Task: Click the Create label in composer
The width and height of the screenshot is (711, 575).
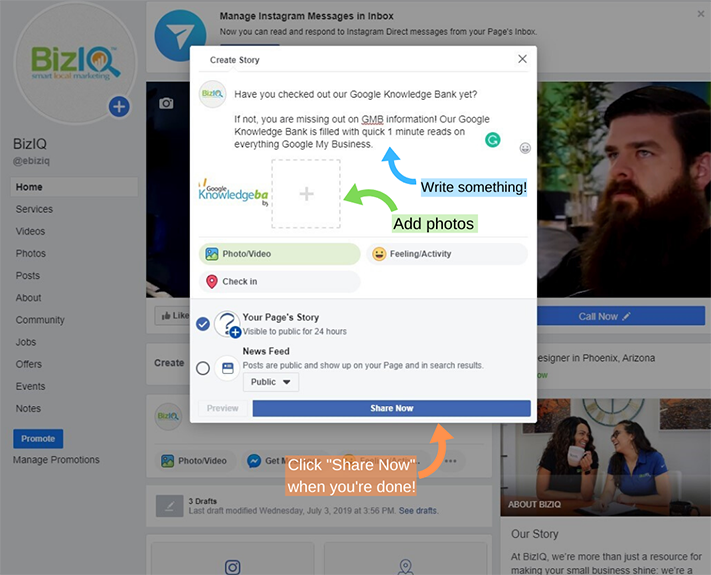Action: pyautogui.click(x=169, y=363)
